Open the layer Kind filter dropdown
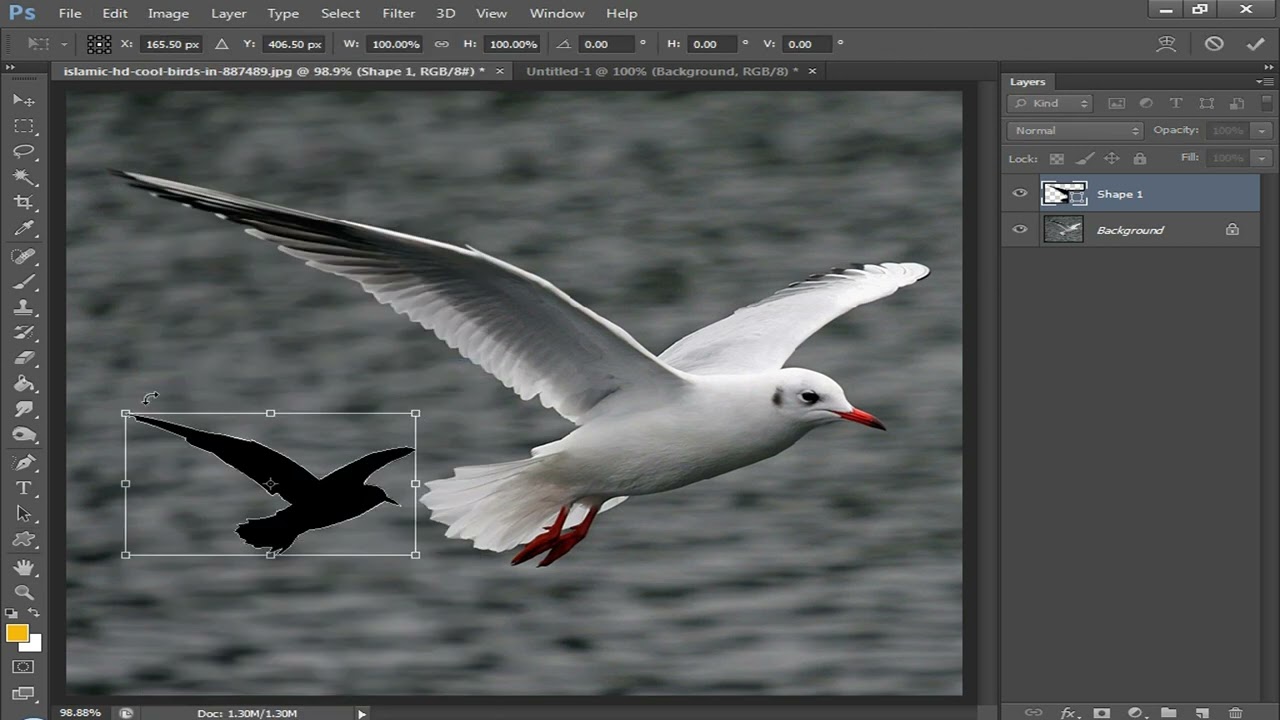The image size is (1280, 720). pos(1050,103)
